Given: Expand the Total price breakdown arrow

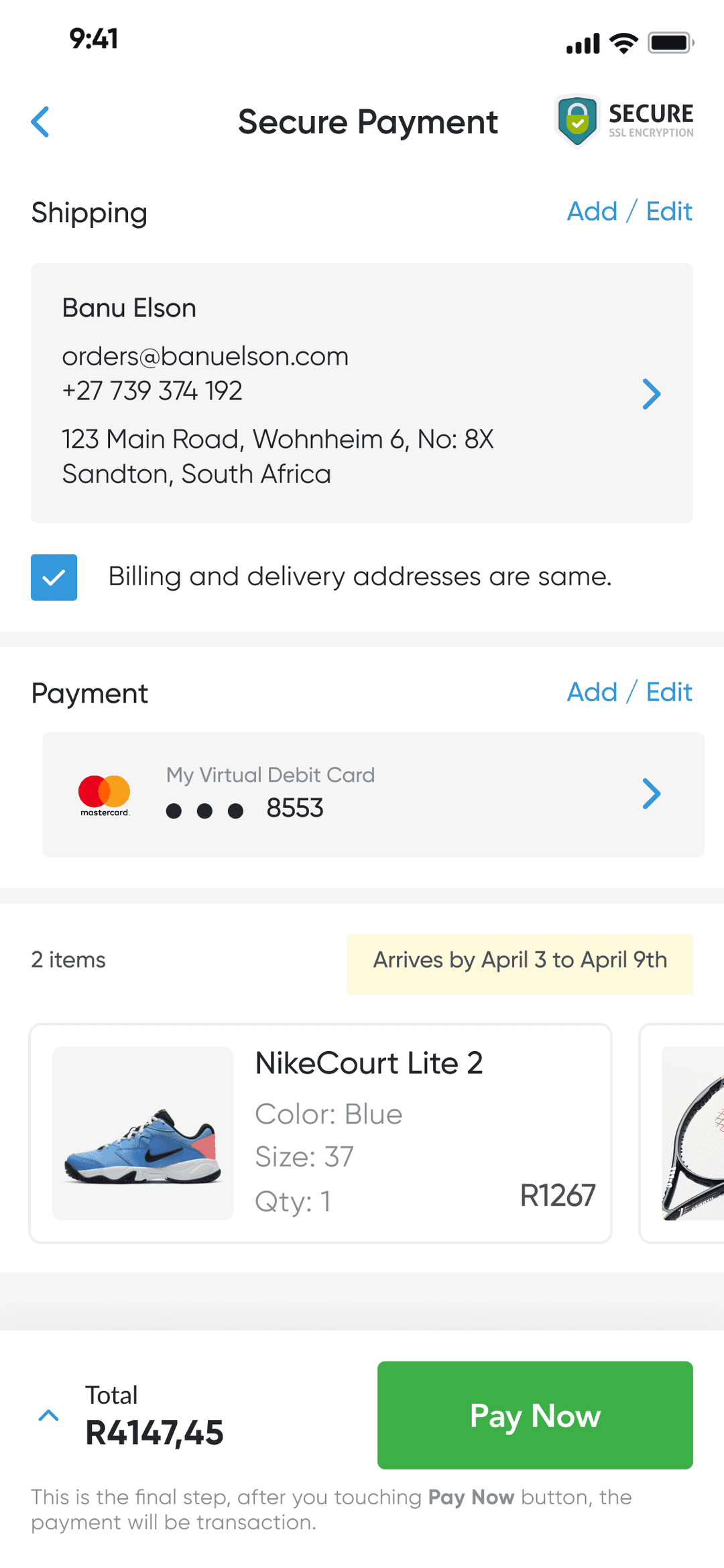Looking at the screenshot, I should coord(49,1415).
